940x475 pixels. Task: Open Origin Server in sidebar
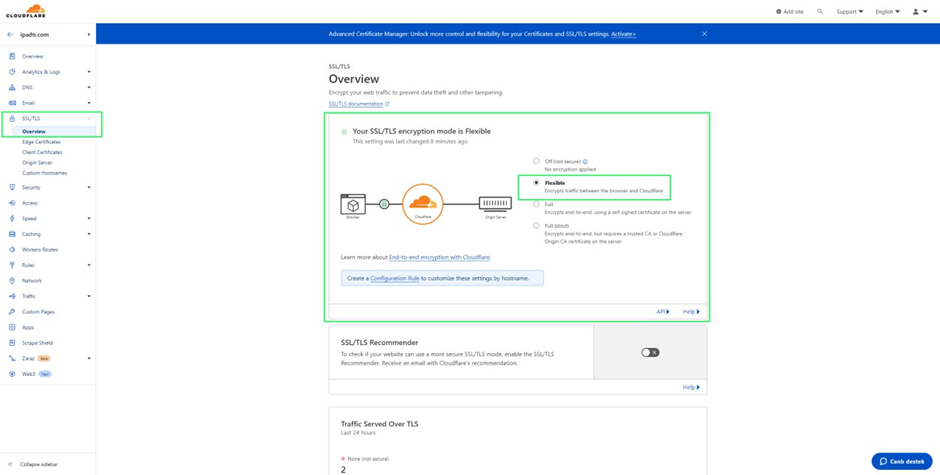[x=37, y=163]
